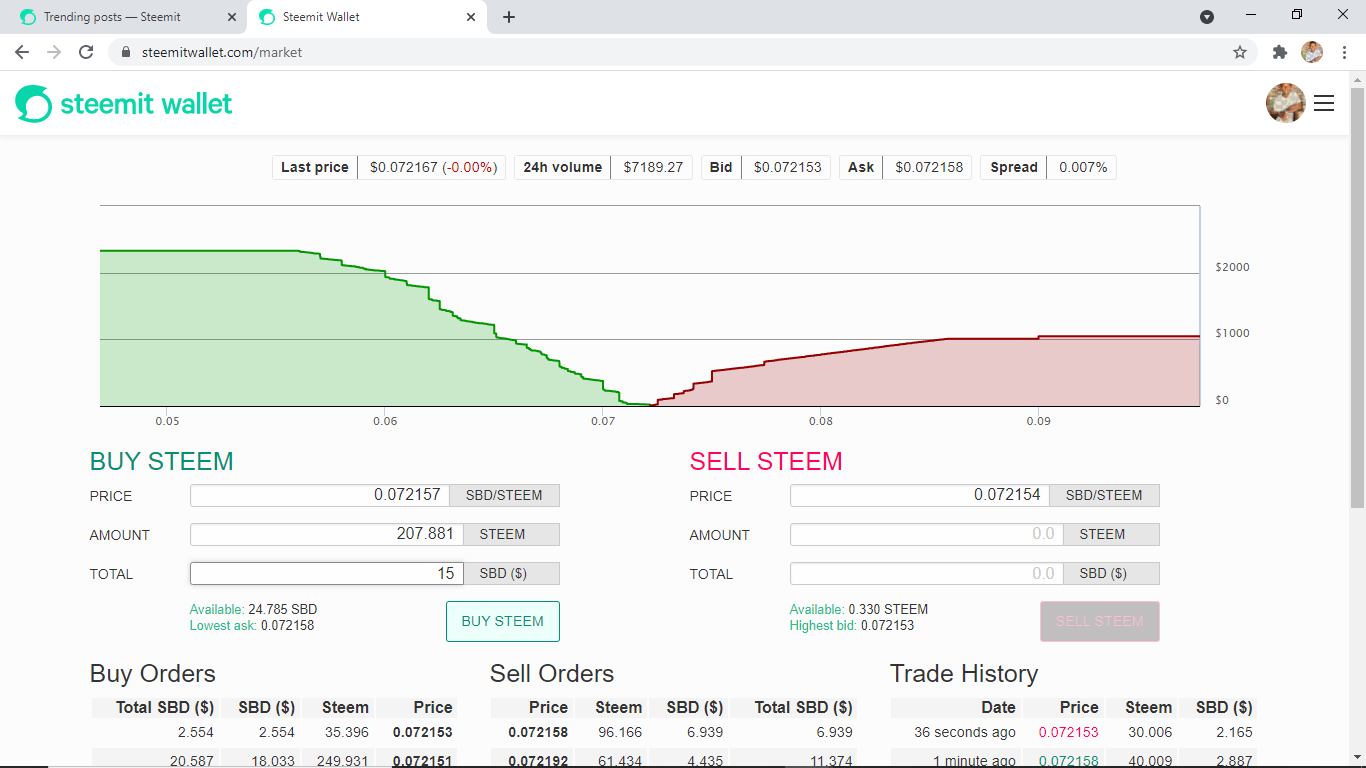Click the buy order Steem amount 35.396
Screen dimensions: 1366x768
[x=345, y=733]
